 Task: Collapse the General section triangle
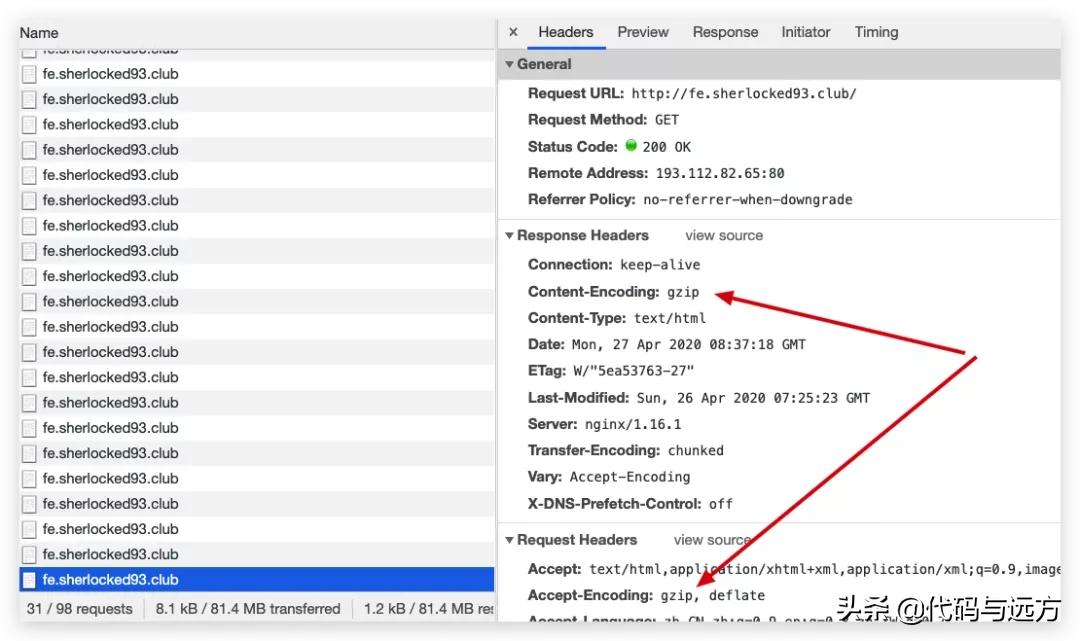click(x=510, y=64)
